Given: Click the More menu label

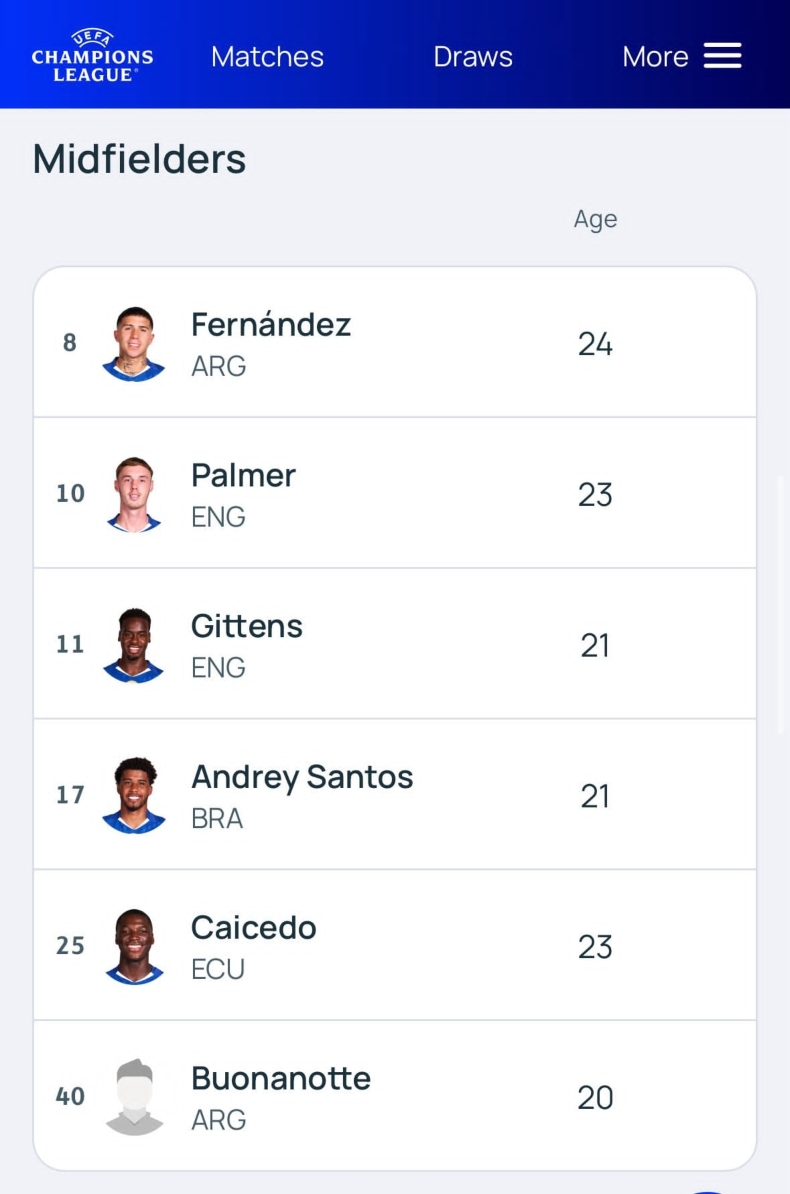Looking at the screenshot, I should [x=655, y=57].
